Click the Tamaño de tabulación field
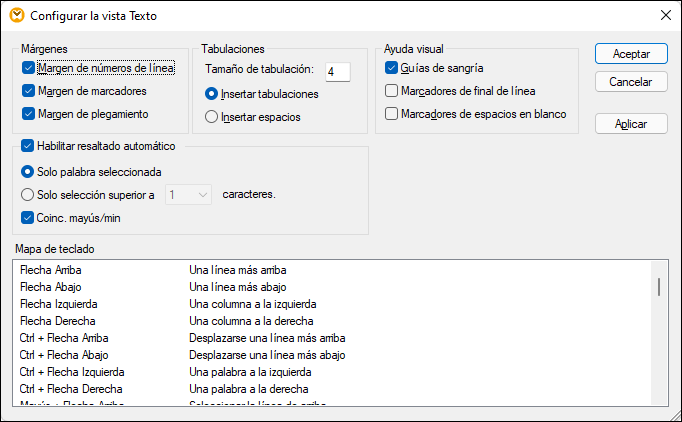The image size is (682, 422). tap(336, 70)
